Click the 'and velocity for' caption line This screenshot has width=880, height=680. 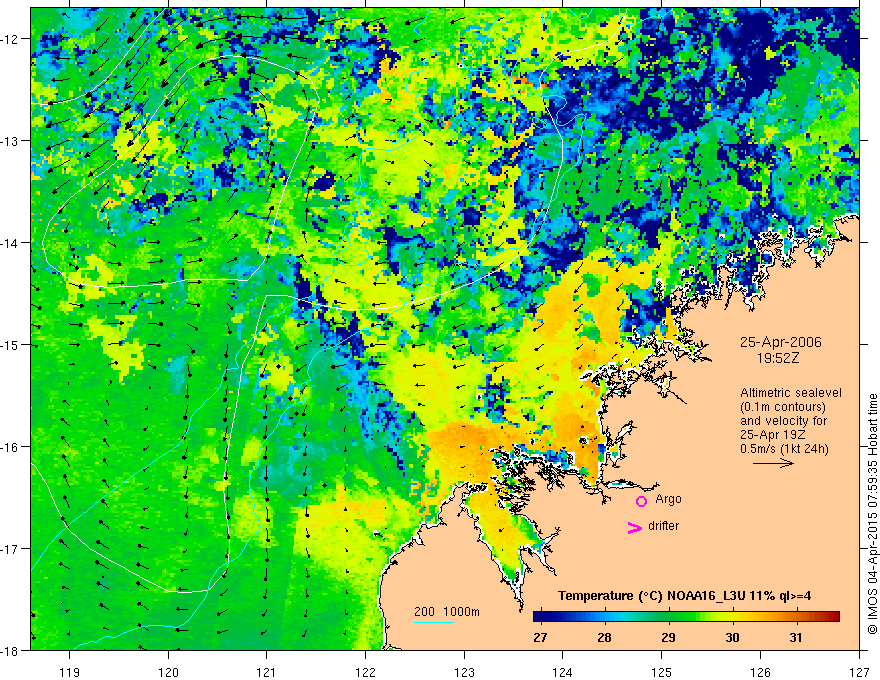(x=783, y=421)
